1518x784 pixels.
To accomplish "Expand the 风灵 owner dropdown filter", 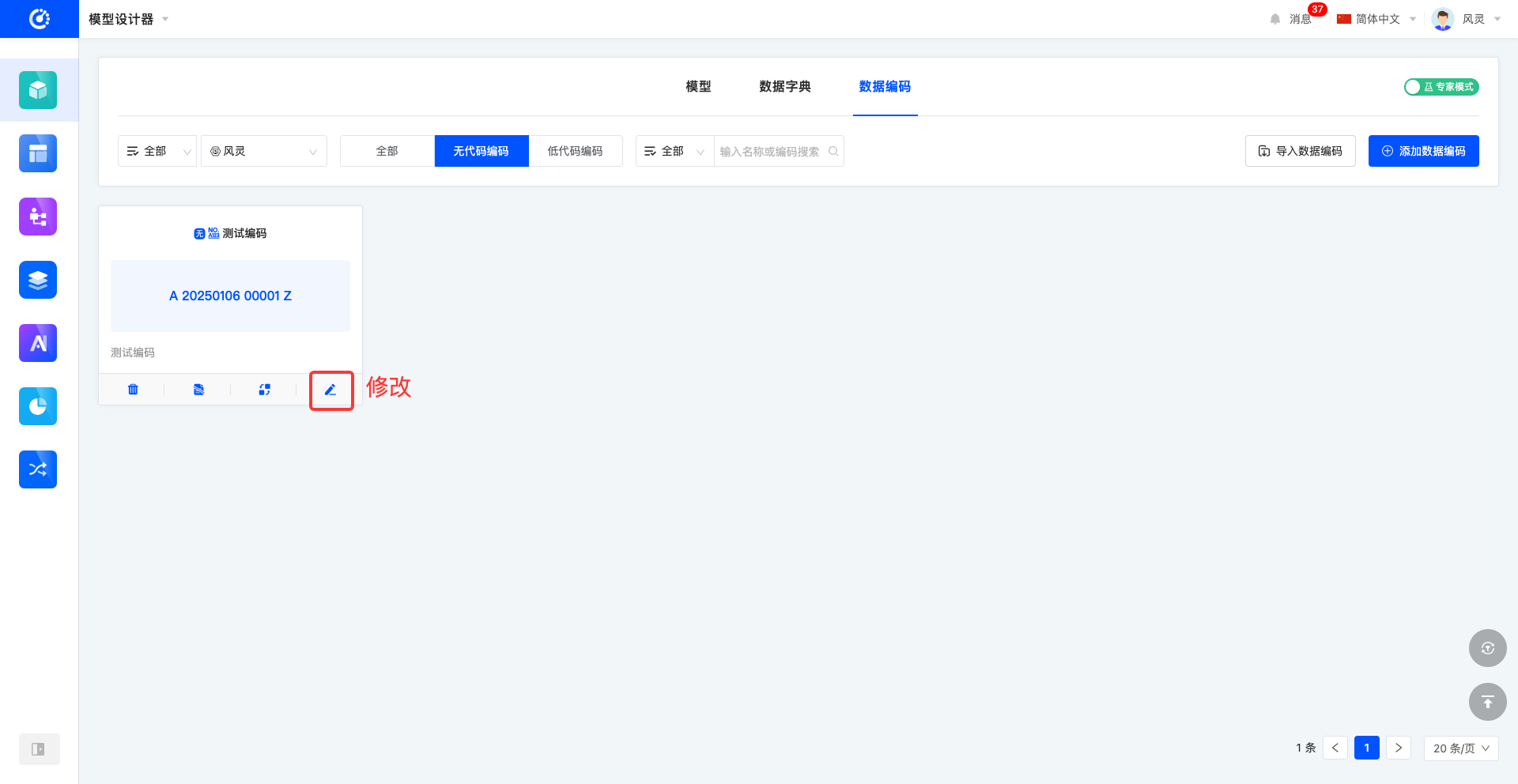I will pyautogui.click(x=263, y=151).
